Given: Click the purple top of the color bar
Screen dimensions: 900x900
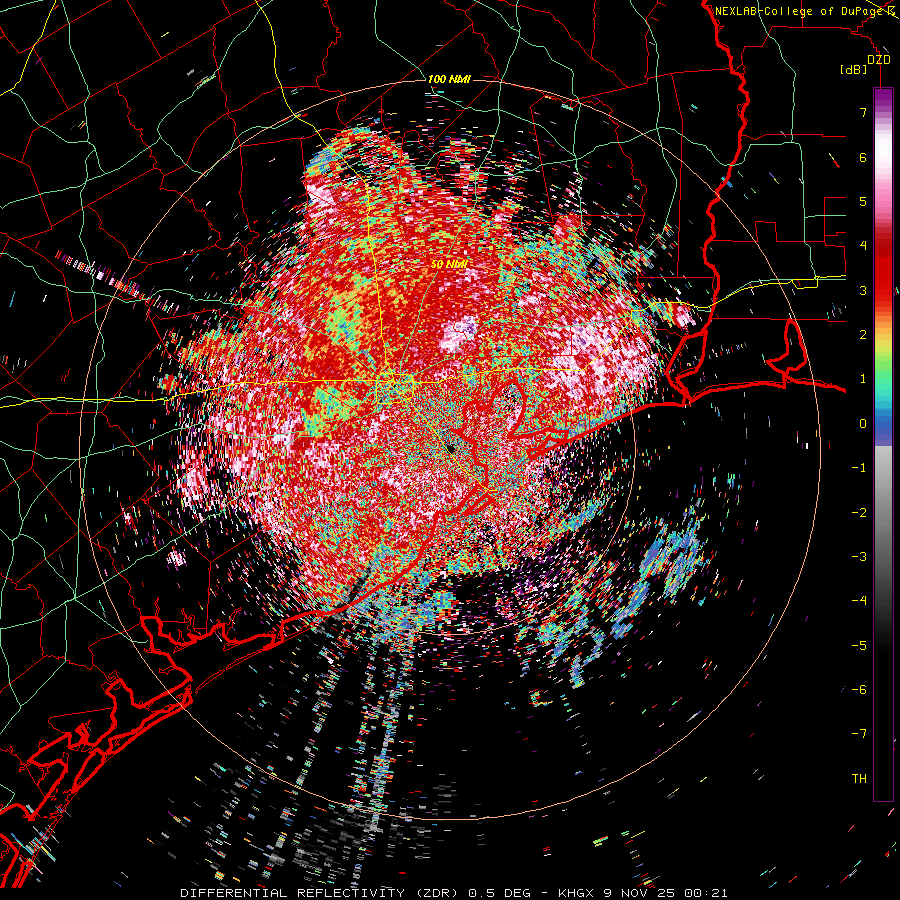Looking at the screenshot, I should click(x=883, y=99).
